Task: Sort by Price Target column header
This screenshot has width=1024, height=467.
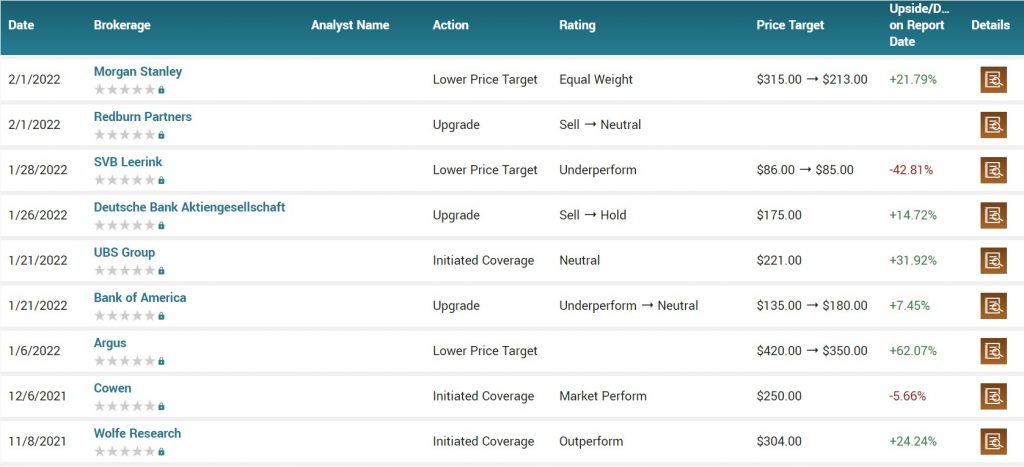Action: pyautogui.click(x=790, y=25)
